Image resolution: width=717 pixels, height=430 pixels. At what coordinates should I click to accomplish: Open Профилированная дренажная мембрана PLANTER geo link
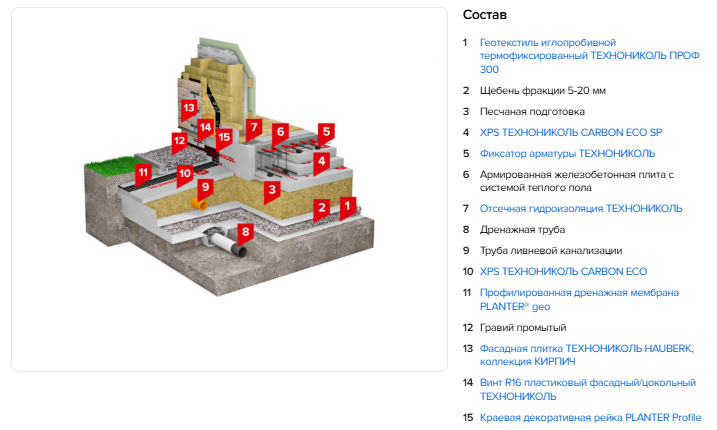pos(579,292)
